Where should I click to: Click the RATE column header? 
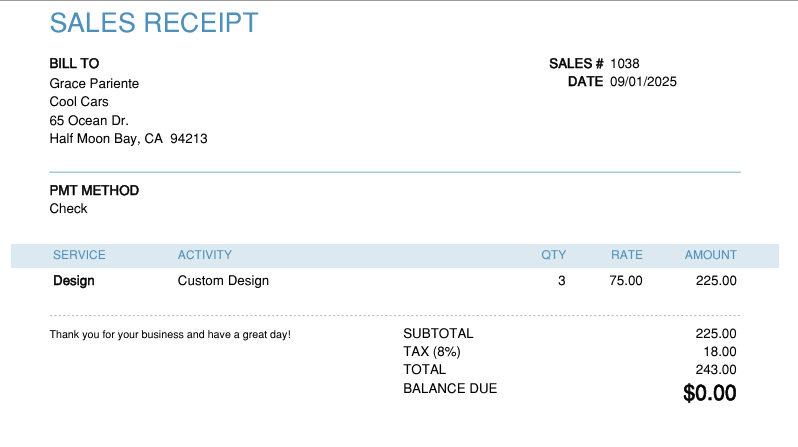626,255
